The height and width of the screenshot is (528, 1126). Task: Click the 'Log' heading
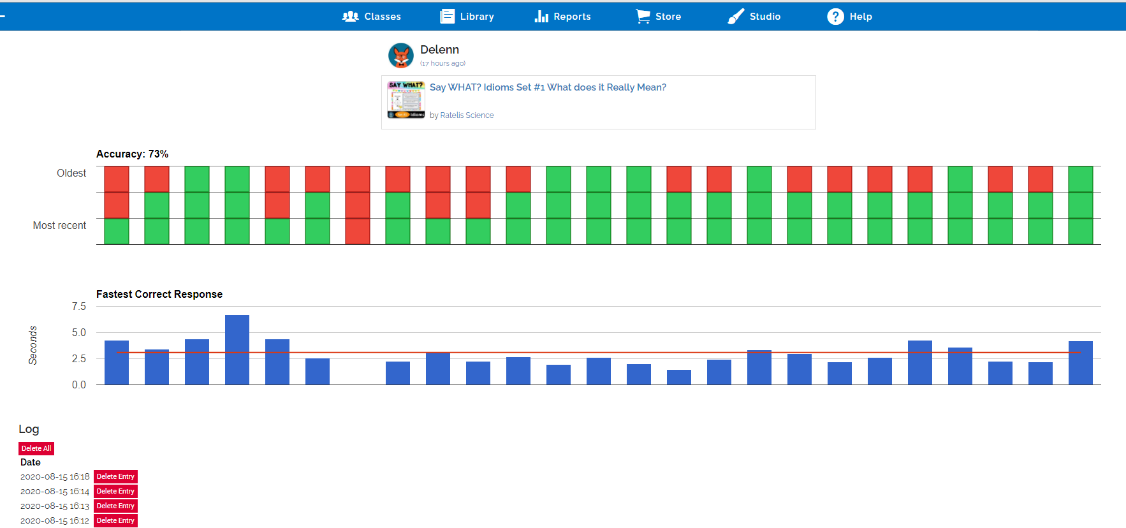29,429
